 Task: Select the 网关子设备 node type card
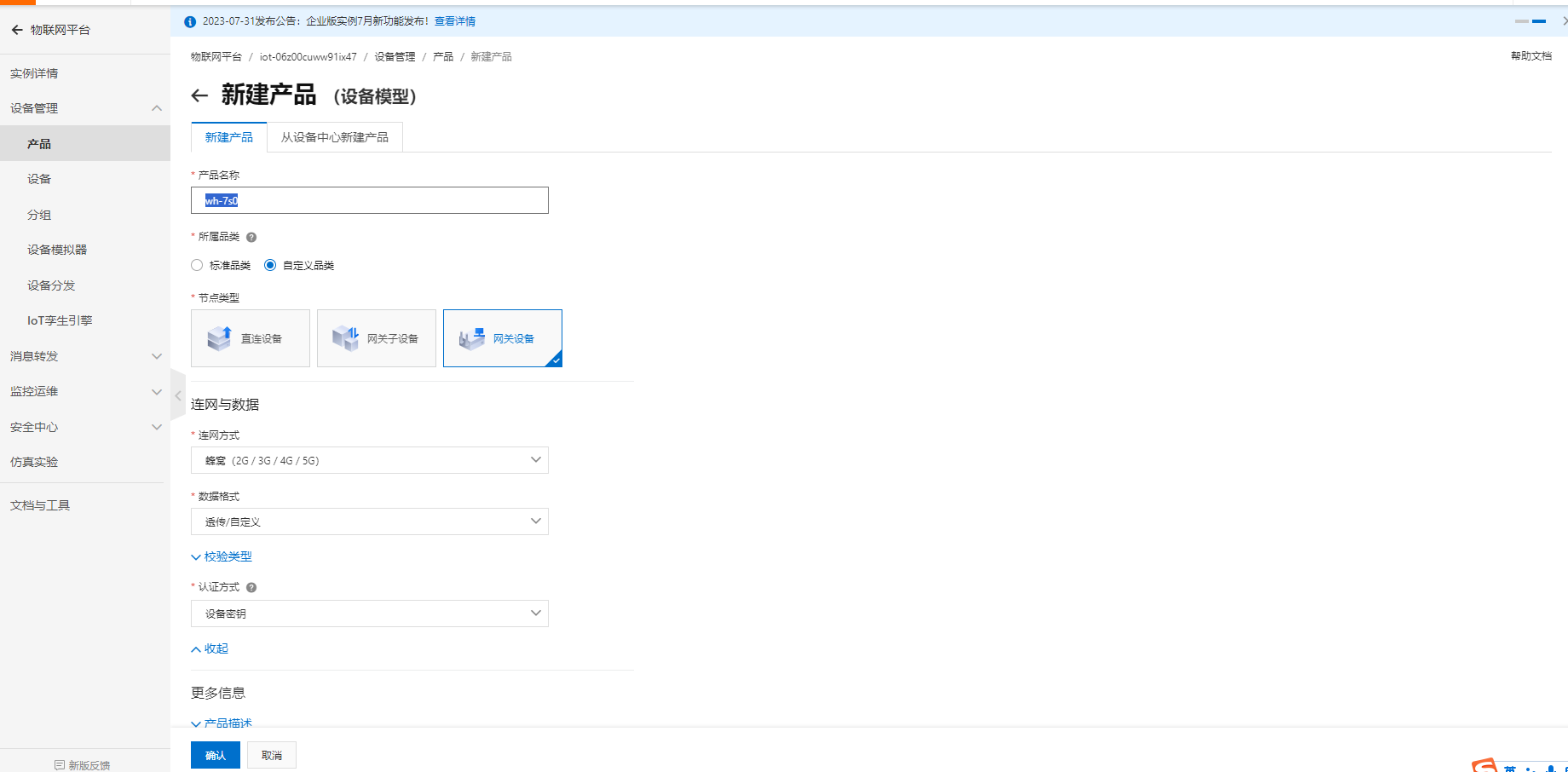[377, 338]
